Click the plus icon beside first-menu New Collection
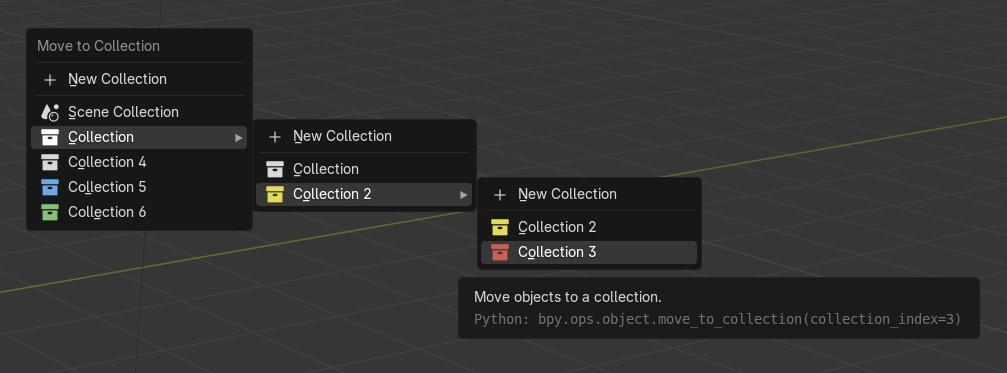This screenshot has width=1007, height=373. (49, 80)
